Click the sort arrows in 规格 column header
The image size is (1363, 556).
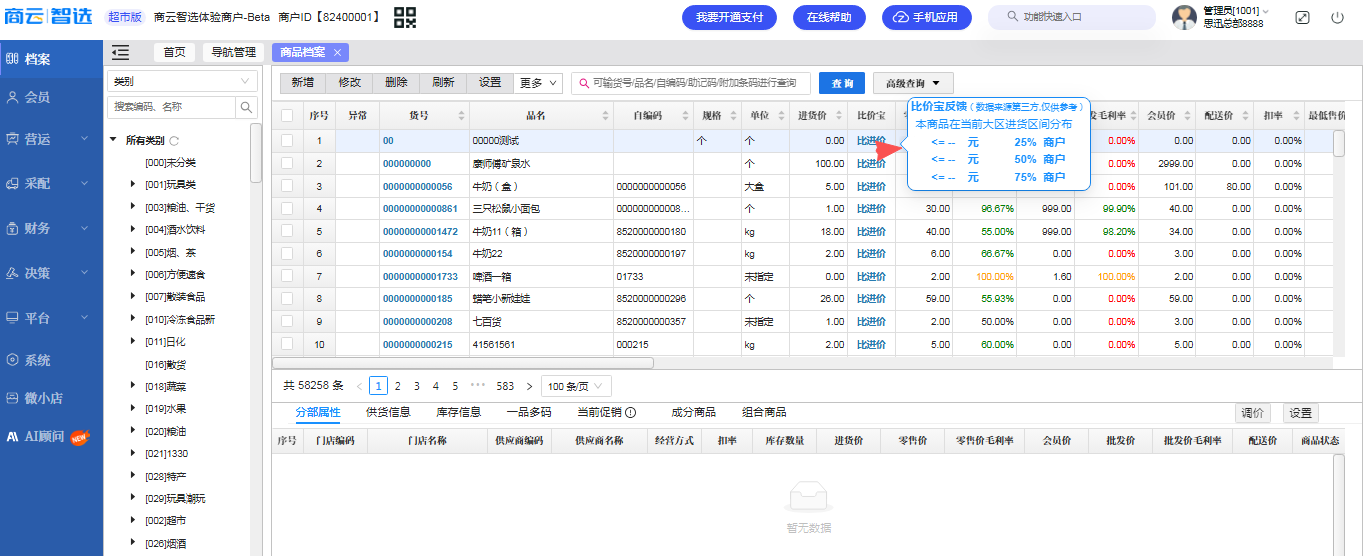click(x=733, y=115)
